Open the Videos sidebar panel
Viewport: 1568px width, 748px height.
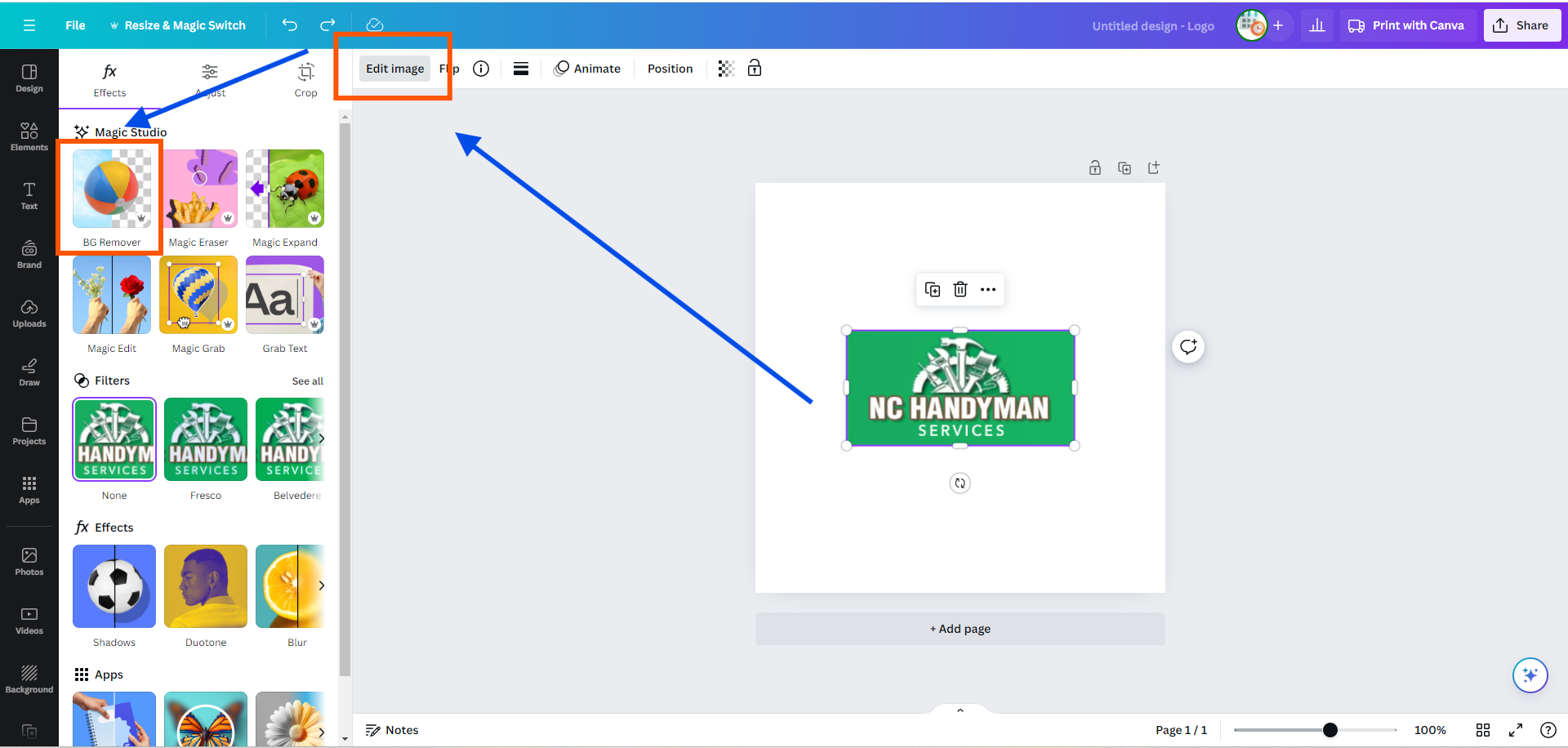(29, 621)
